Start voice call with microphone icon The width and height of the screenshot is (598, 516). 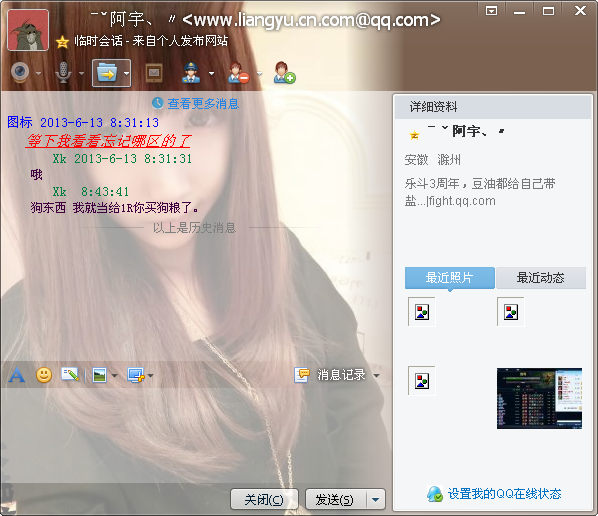click(x=63, y=72)
